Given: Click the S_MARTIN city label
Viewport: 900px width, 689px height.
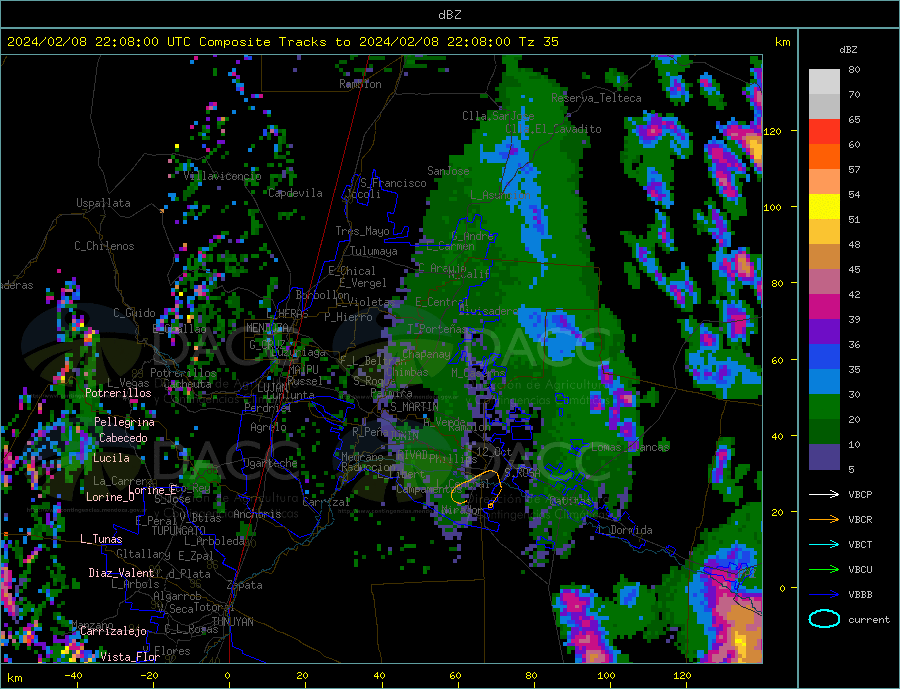Looking at the screenshot, I should [414, 407].
